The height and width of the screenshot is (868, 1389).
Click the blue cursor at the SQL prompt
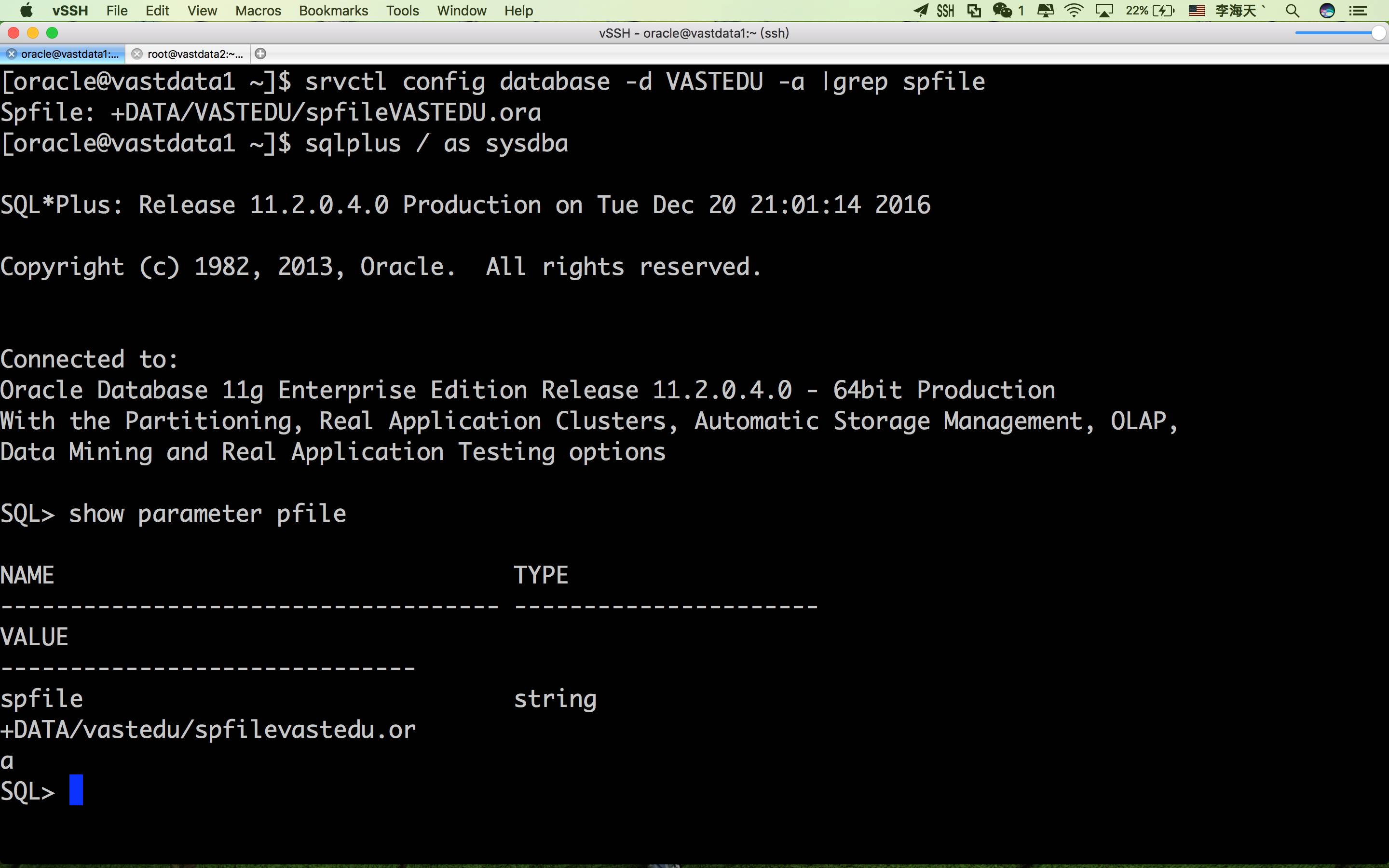76,790
